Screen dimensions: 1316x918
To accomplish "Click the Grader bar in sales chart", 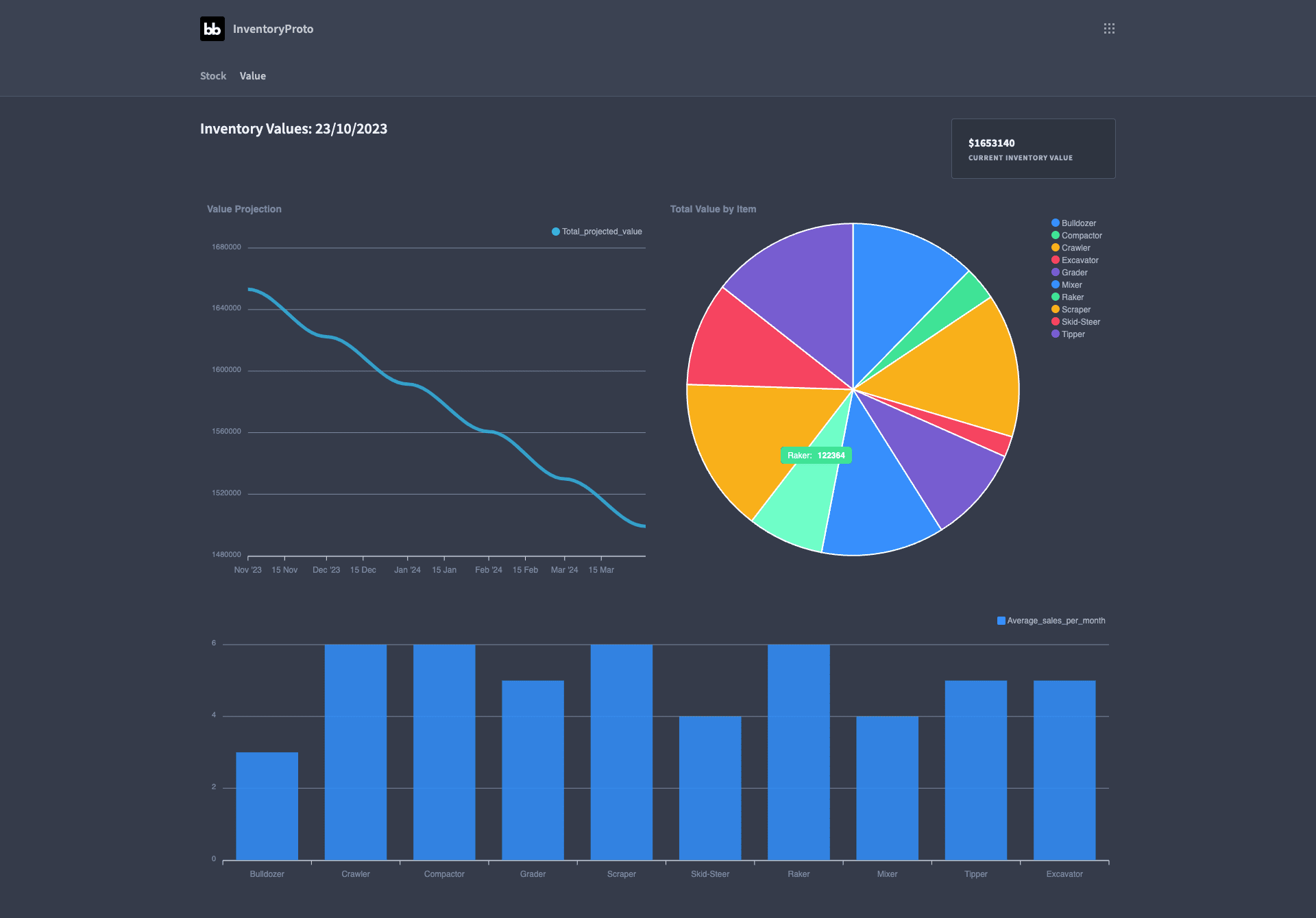I will 533,770.
